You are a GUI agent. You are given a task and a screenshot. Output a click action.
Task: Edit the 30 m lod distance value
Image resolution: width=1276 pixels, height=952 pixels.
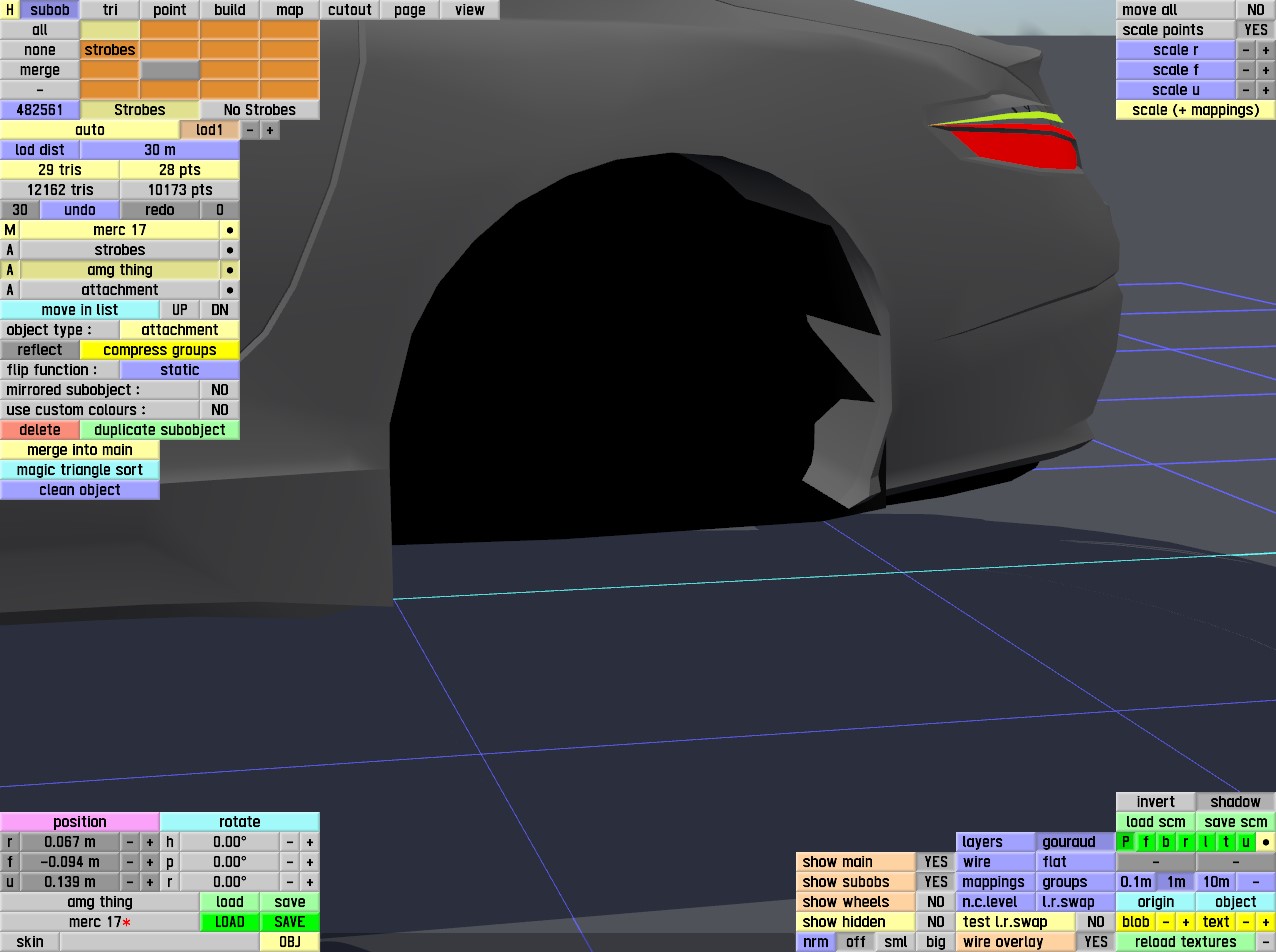(x=160, y=150)
